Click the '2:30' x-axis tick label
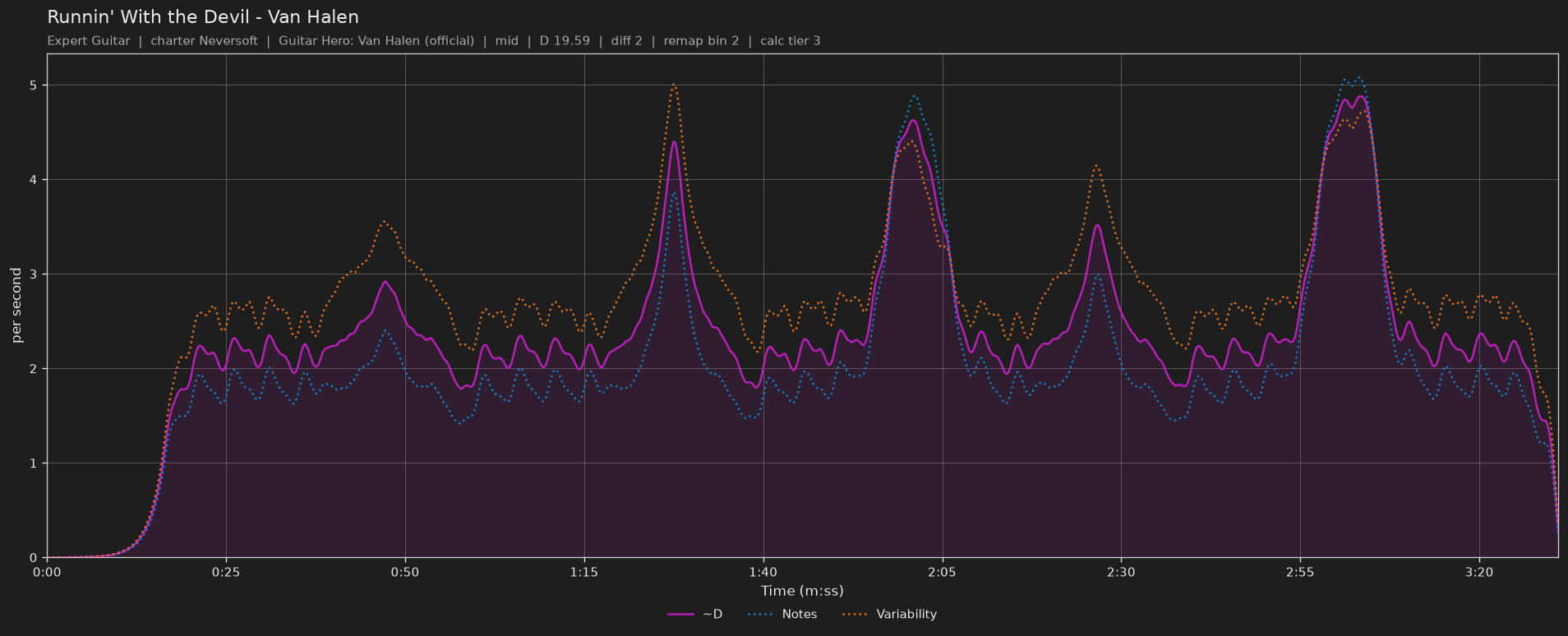 1121,572
